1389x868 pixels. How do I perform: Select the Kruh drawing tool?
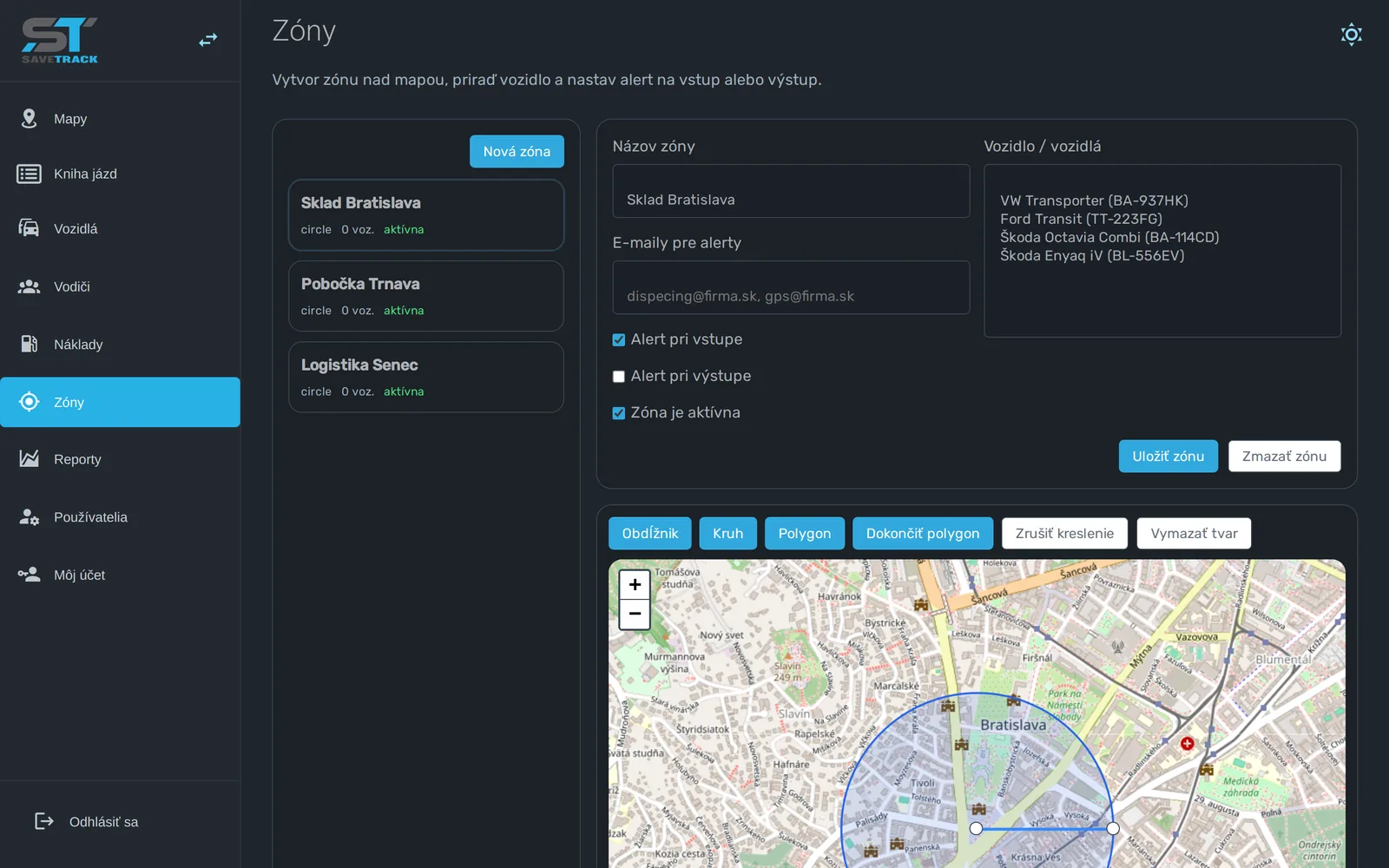pos(727,533)
